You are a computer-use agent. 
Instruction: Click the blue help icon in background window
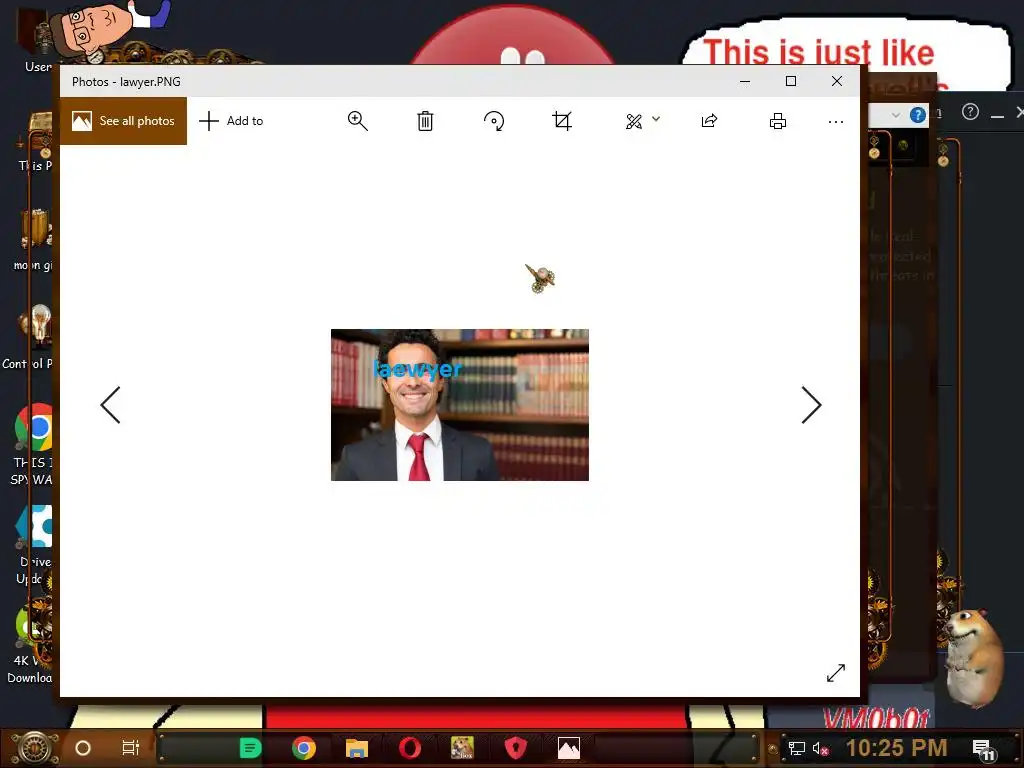[x=918, y=116]
